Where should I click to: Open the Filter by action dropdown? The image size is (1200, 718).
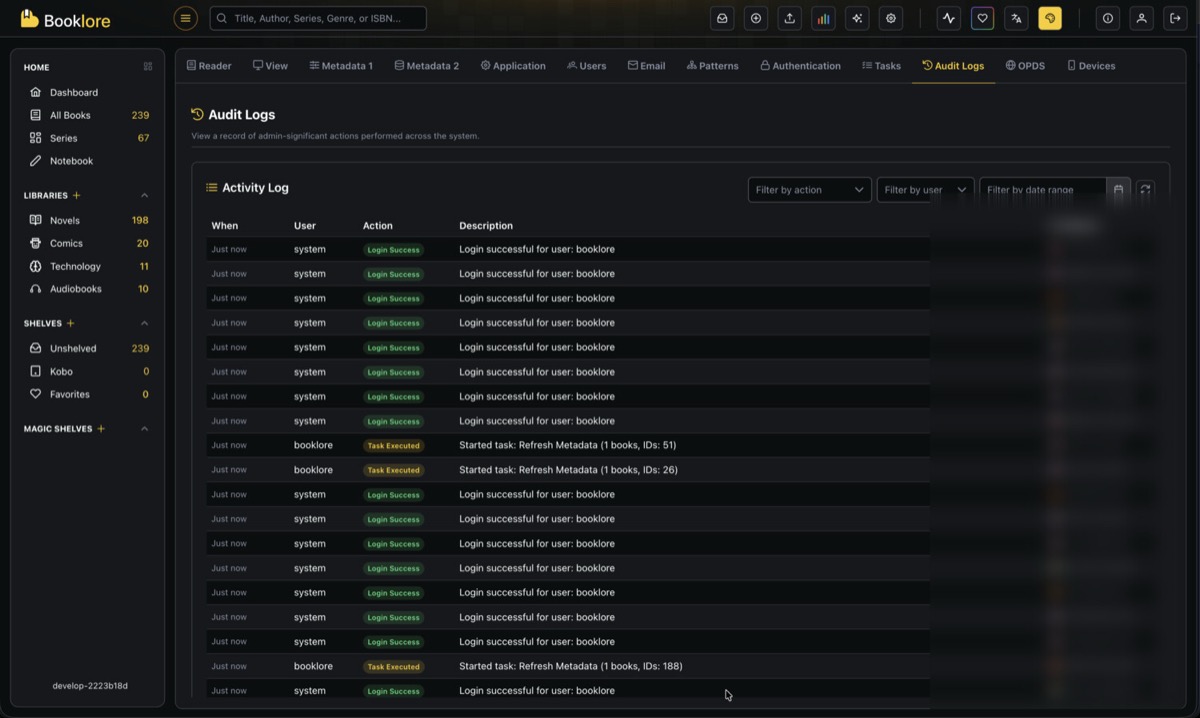click(x=809, y=189)
